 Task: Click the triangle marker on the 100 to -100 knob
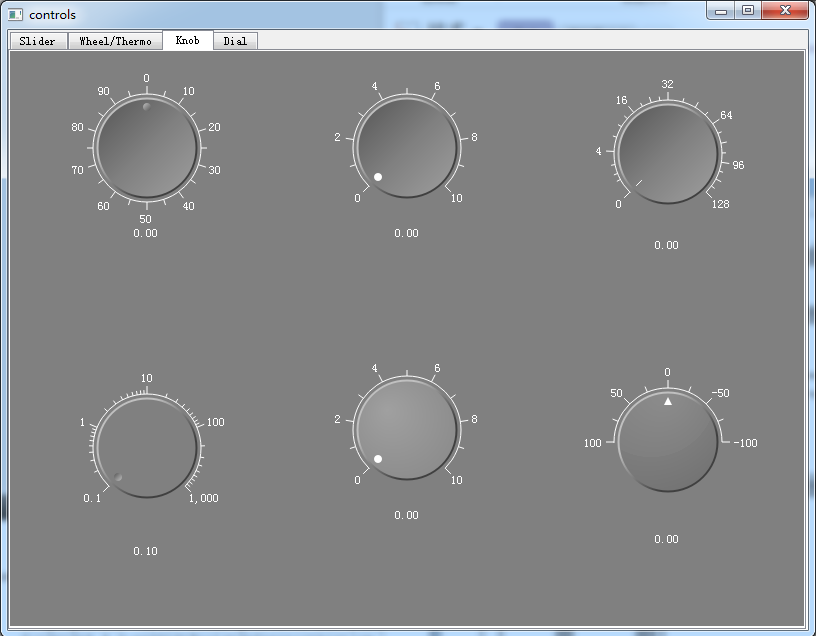[x=668, y=401]
